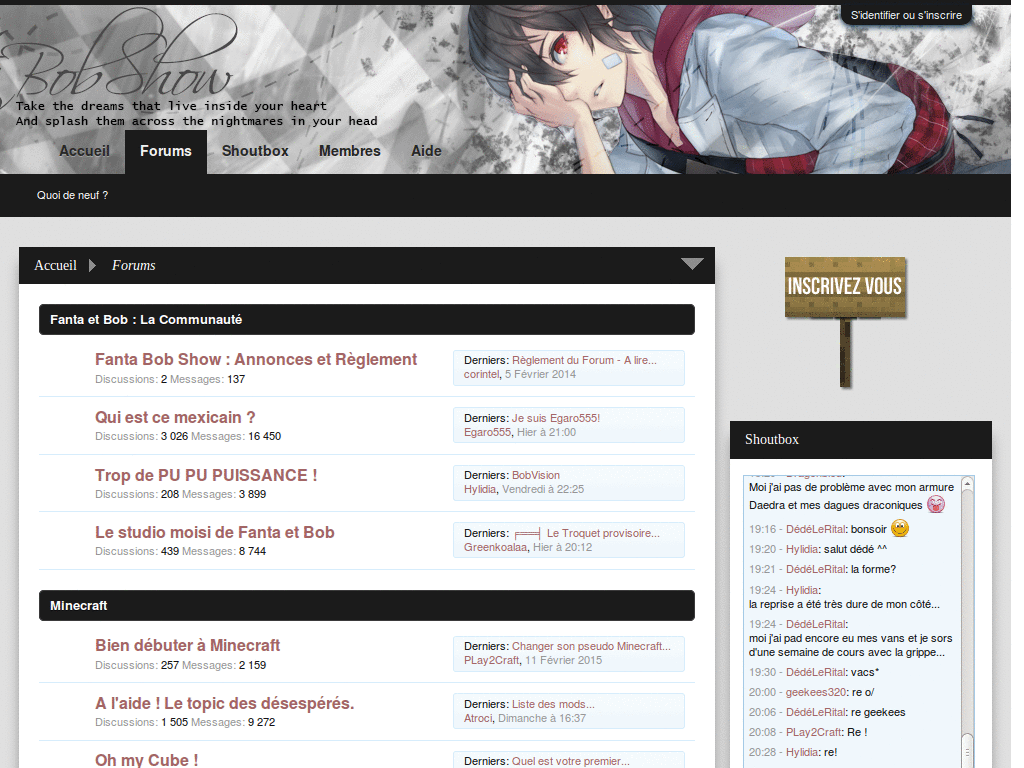
Task: Open the Aide tab
Action: click(x=426, y=151)
